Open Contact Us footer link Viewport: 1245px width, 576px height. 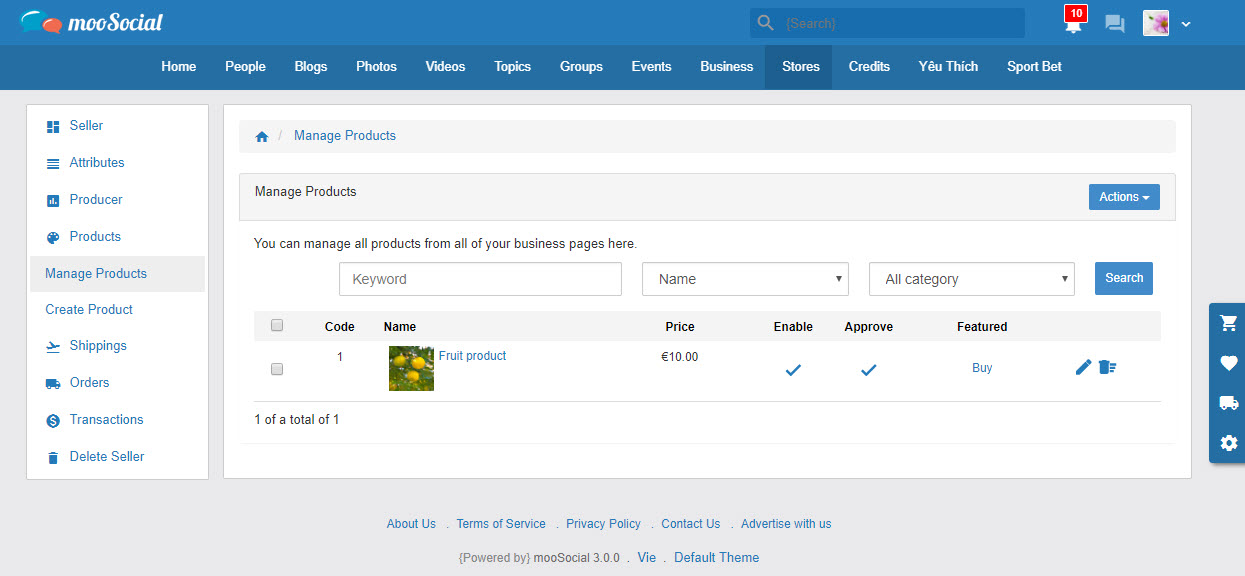tap(690, 524)
